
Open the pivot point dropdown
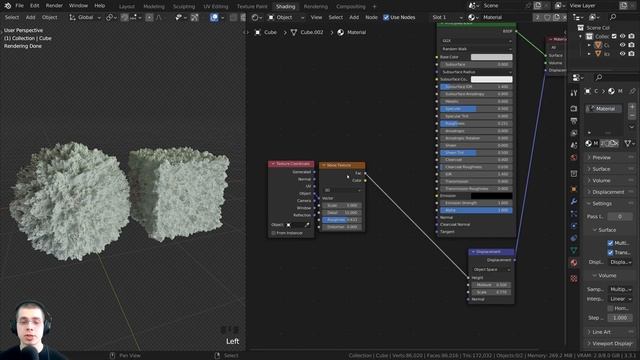110,18
